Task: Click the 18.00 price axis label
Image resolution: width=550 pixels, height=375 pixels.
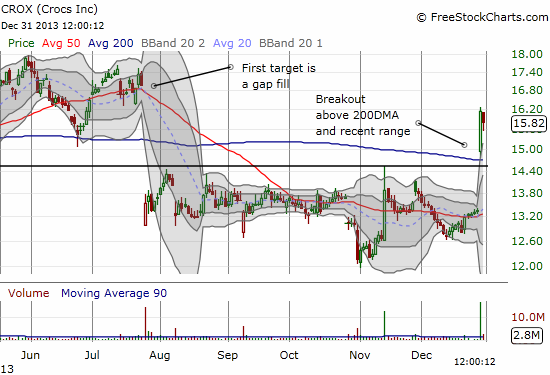Action: (x=527, y=54)
